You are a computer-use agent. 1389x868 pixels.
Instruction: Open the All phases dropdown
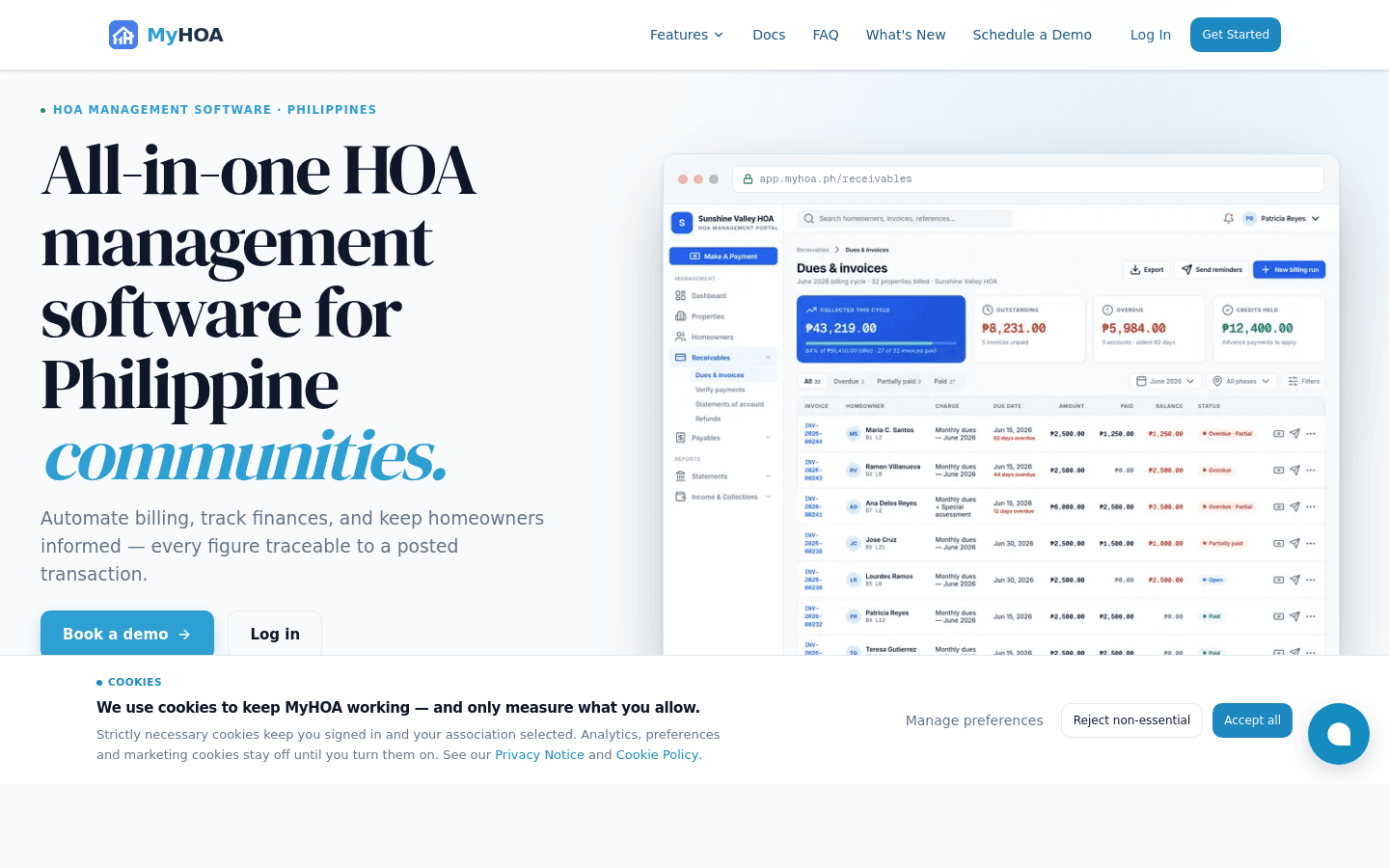pos(1241,381)
